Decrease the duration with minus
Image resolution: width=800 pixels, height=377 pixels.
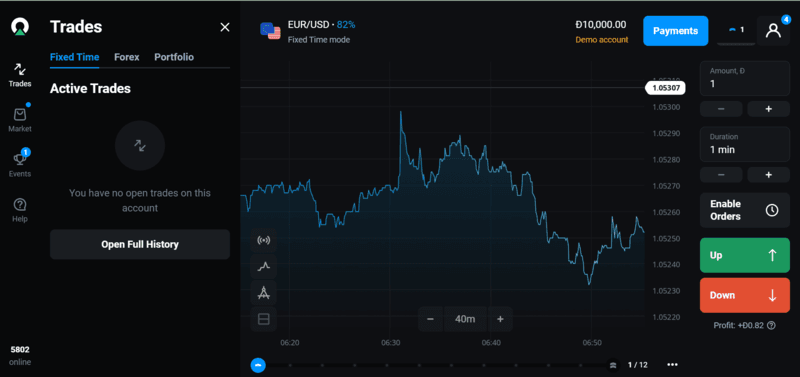click(x=721, y=174)
